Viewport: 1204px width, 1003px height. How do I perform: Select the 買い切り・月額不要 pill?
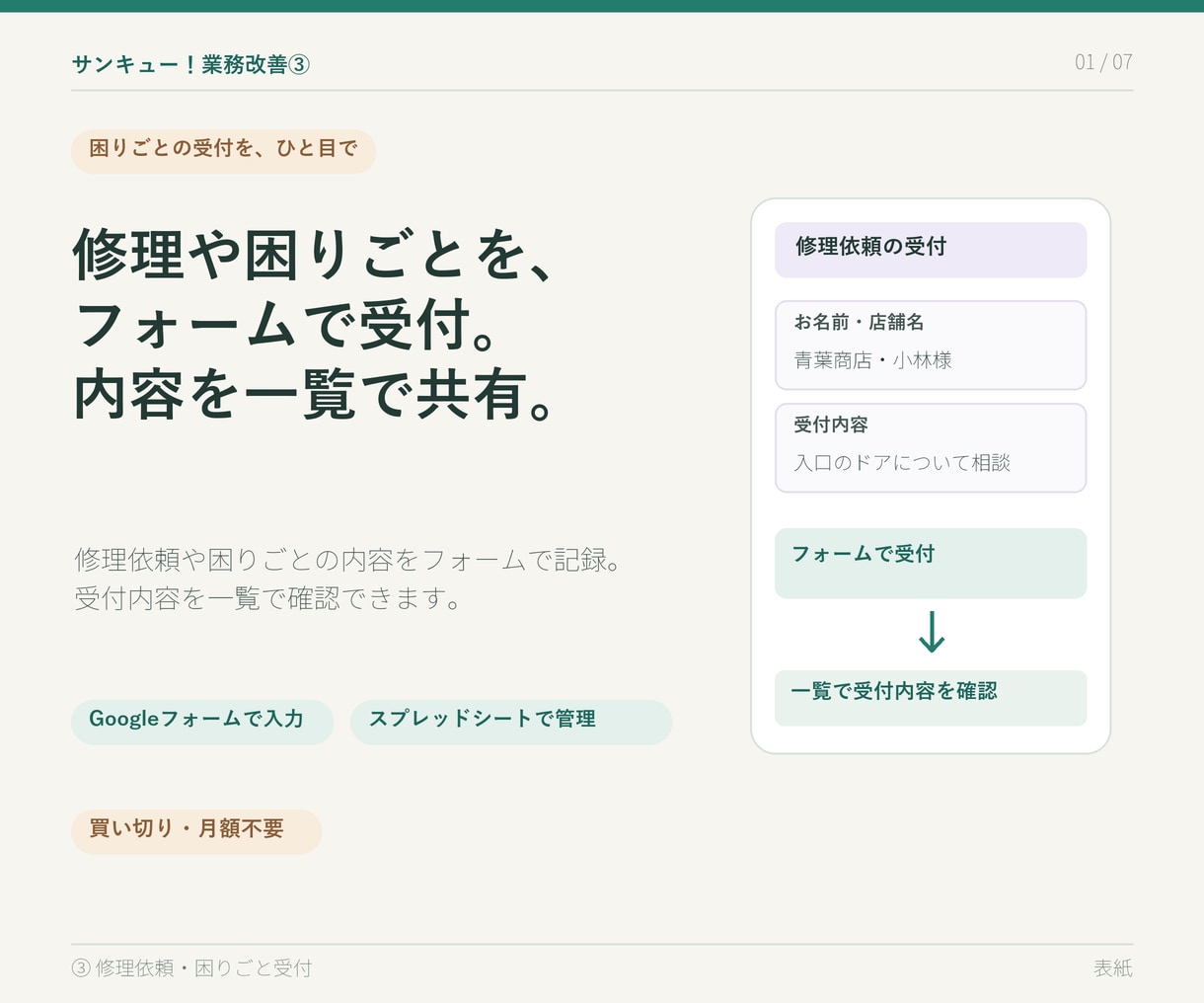196,831
